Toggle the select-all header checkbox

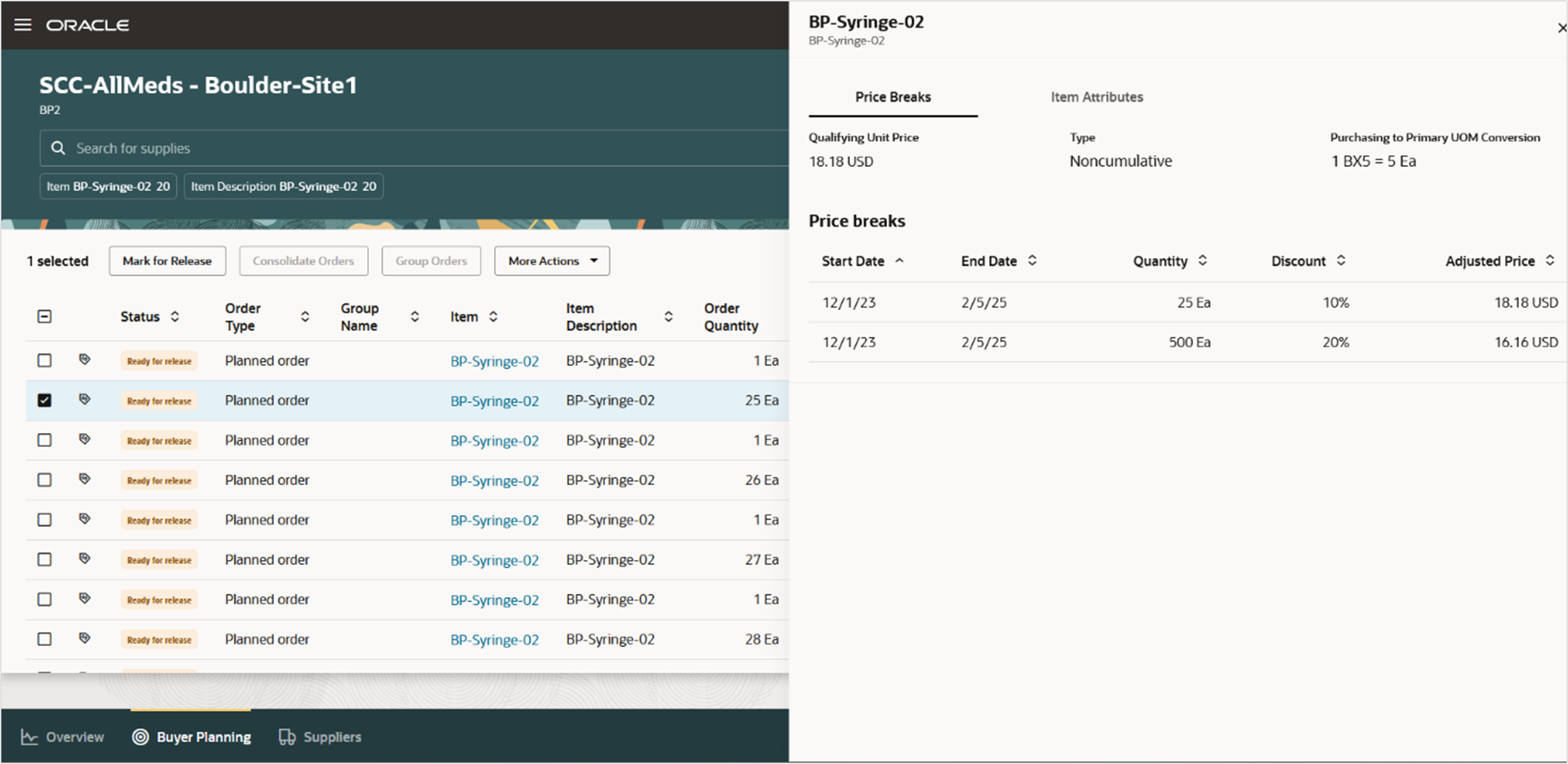coord(44,316)
